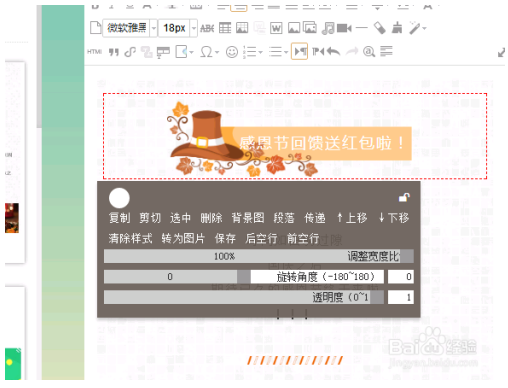Click 清除样式 to clear styles

pyautogui.click(x=130, y=238)
